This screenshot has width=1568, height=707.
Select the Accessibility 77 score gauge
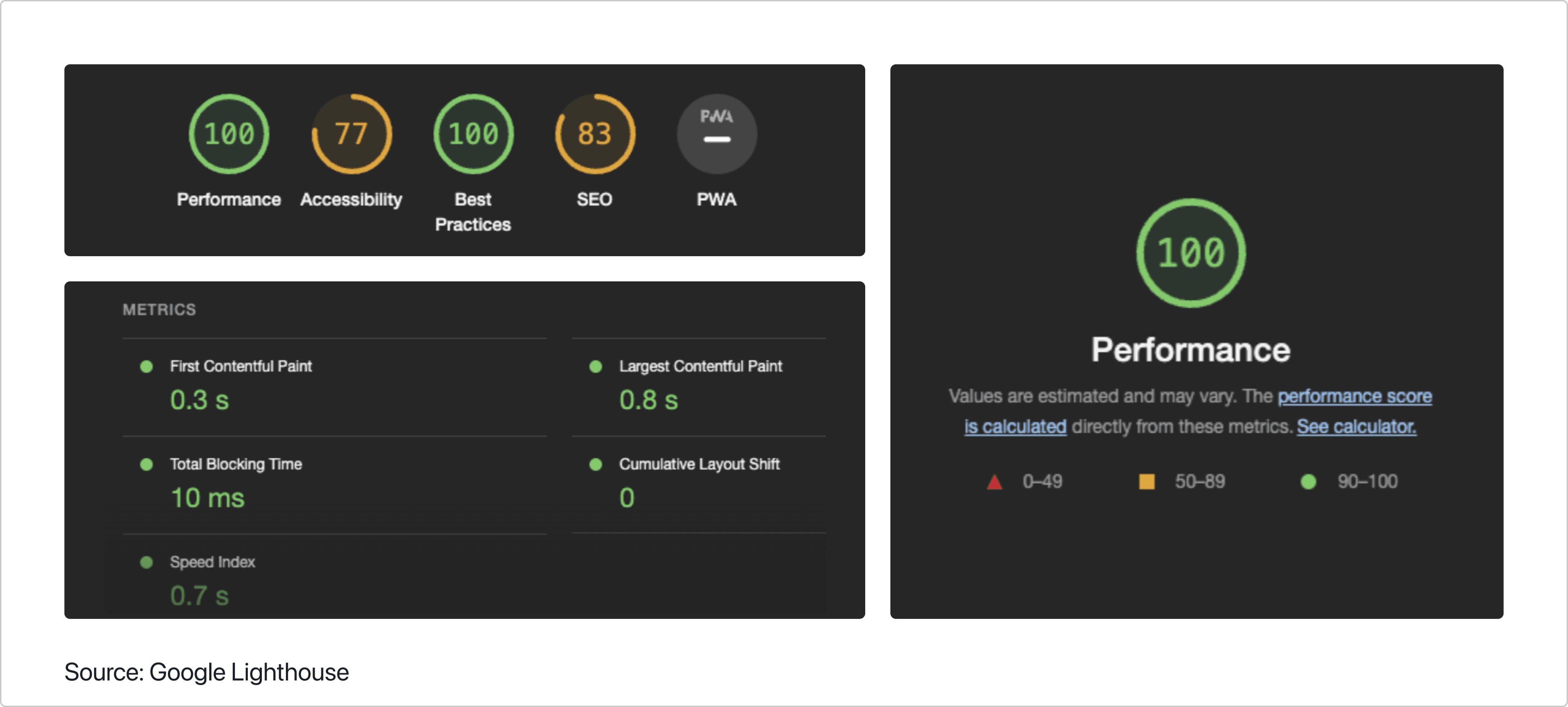pos(351,134)
